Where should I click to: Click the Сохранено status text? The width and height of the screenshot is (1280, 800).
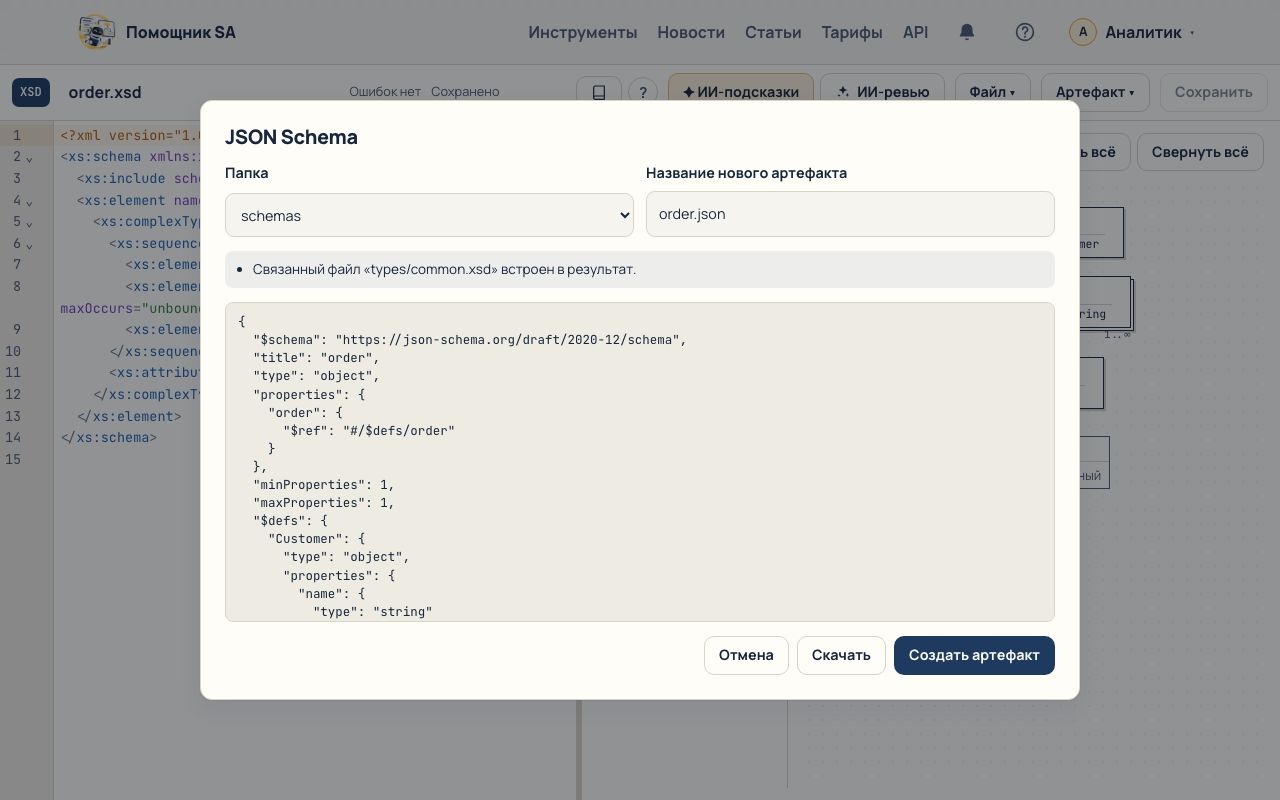pos(465,92)
